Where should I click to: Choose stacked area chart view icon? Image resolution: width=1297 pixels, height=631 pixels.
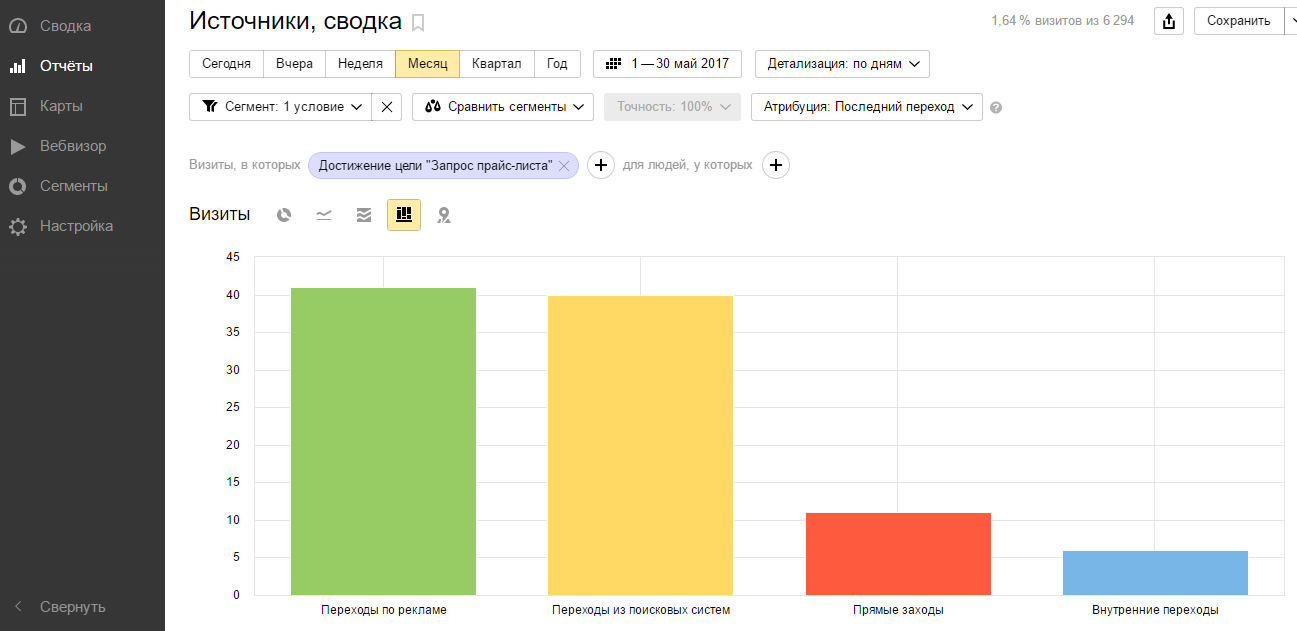[x=364, y=215]
